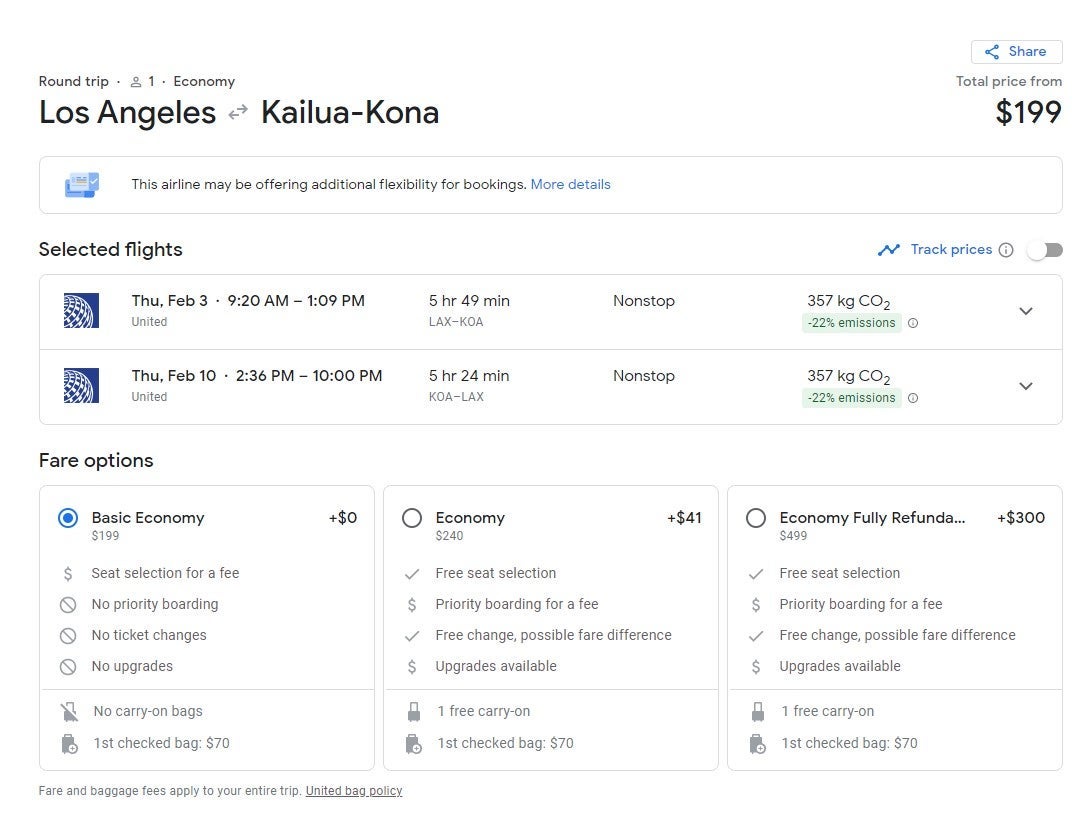This screenshot has height=813, width=1084.
Task: Click the Track prices graph icon
Action: pyautogui.click(x=888, y=250)
